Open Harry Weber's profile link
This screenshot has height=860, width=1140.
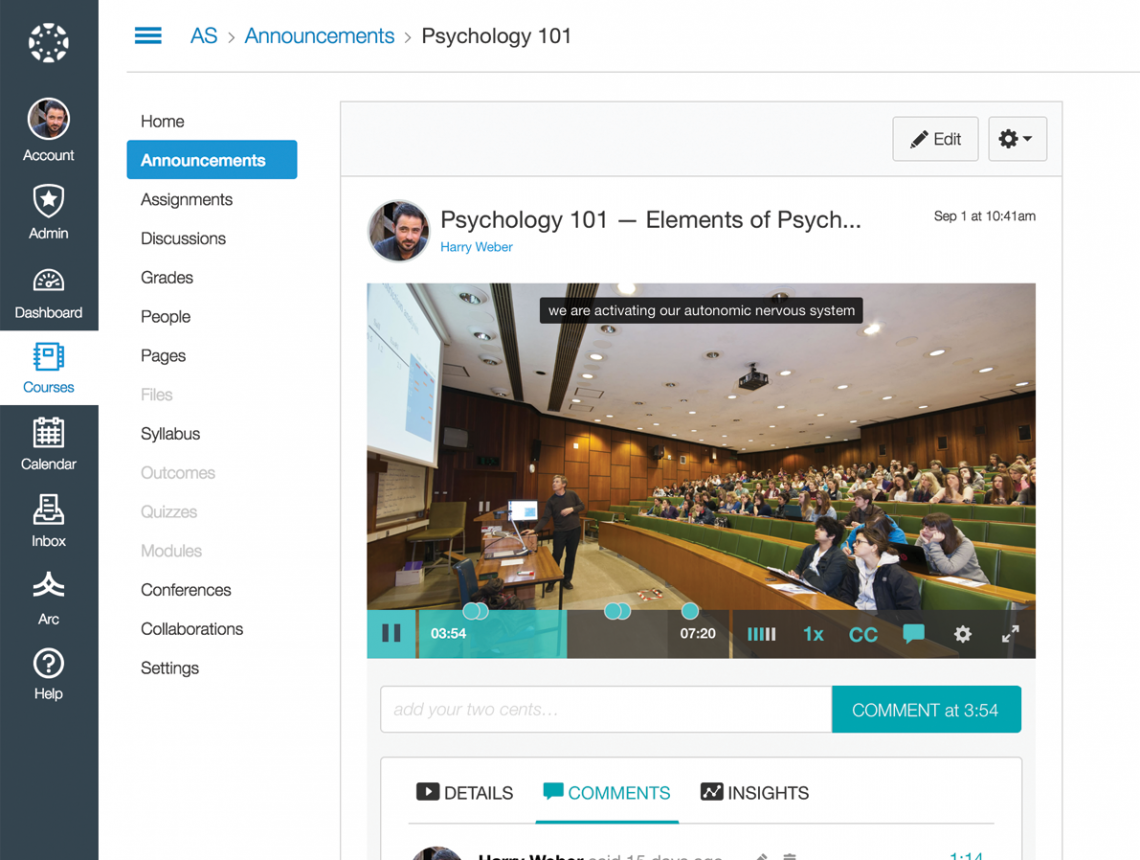(476, 246)
